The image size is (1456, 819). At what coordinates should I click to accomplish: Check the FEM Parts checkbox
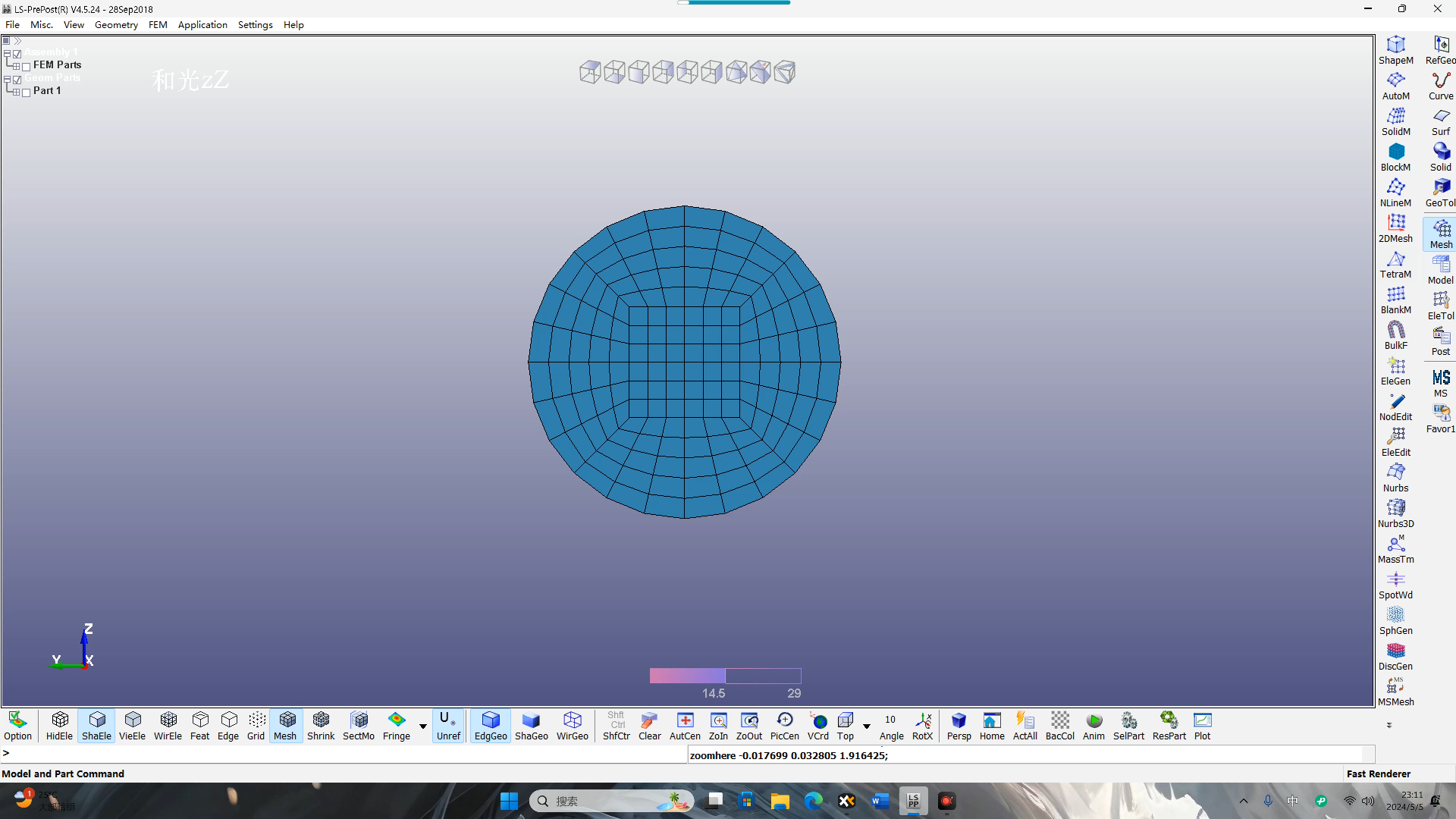(x=27, y=67)
